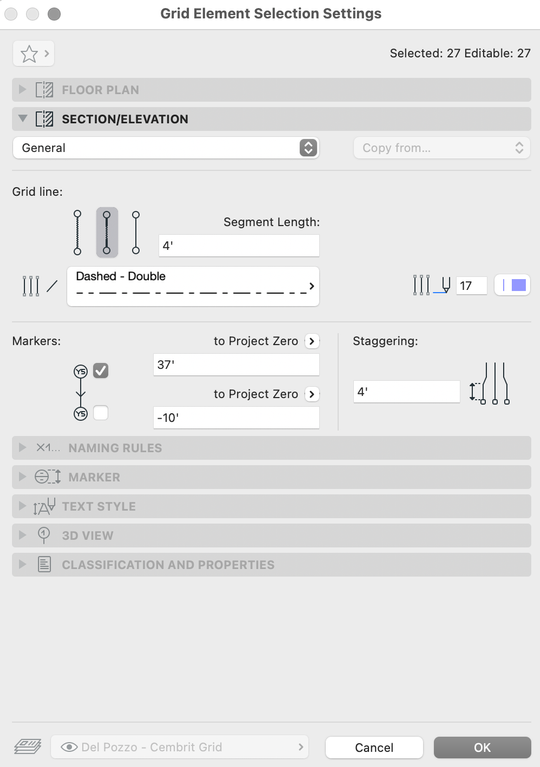This screenshot has width=540, height=767.
Task: Expand the Text Style panel
Action: 271,506
